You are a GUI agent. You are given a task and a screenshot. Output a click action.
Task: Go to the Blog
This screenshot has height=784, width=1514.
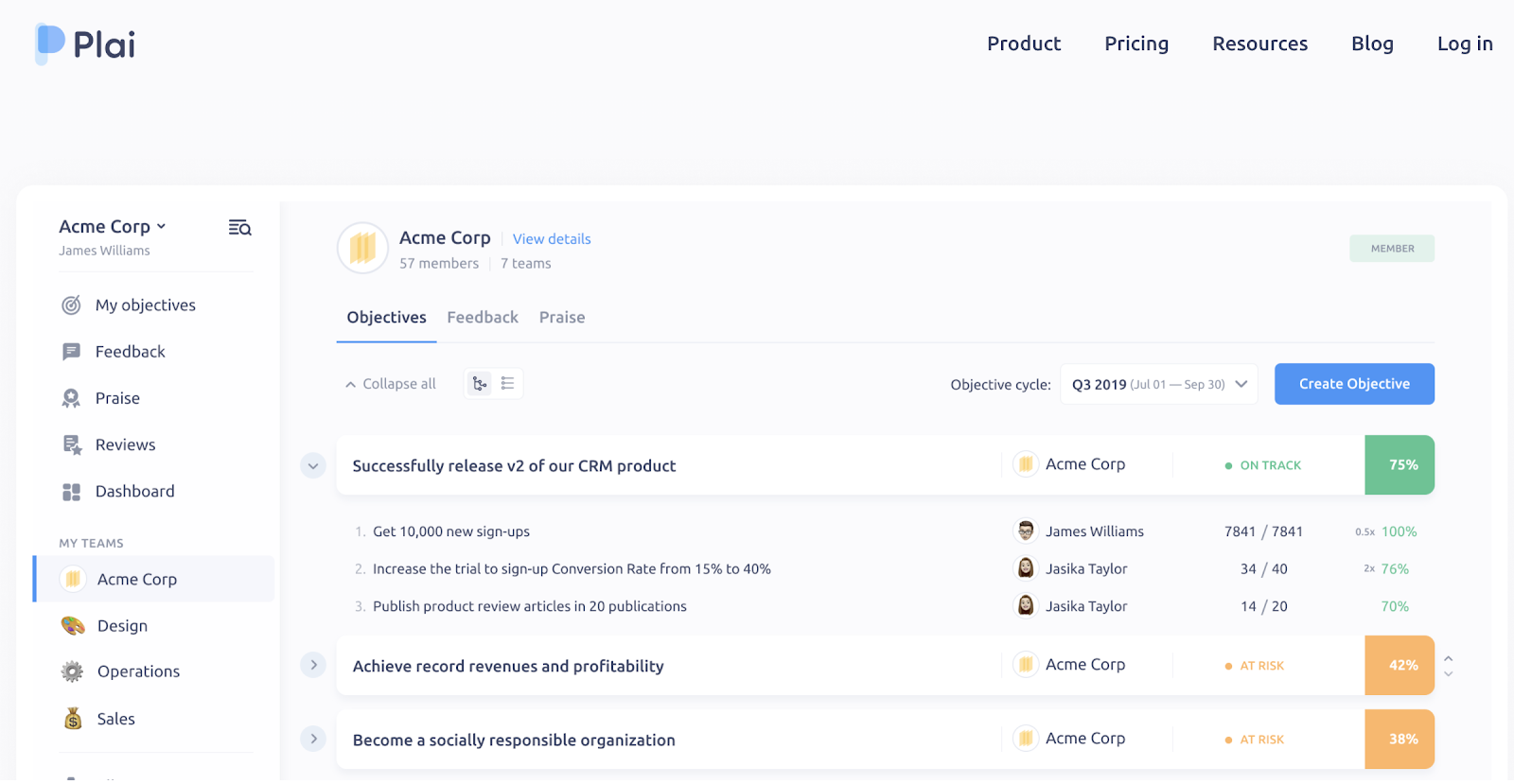tap(1372, 44)
